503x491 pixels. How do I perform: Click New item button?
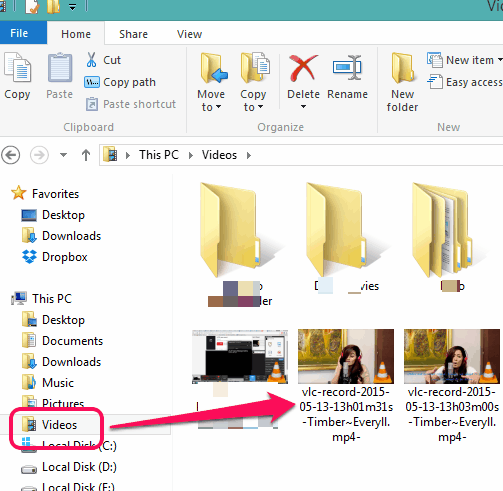click(465, 60)
